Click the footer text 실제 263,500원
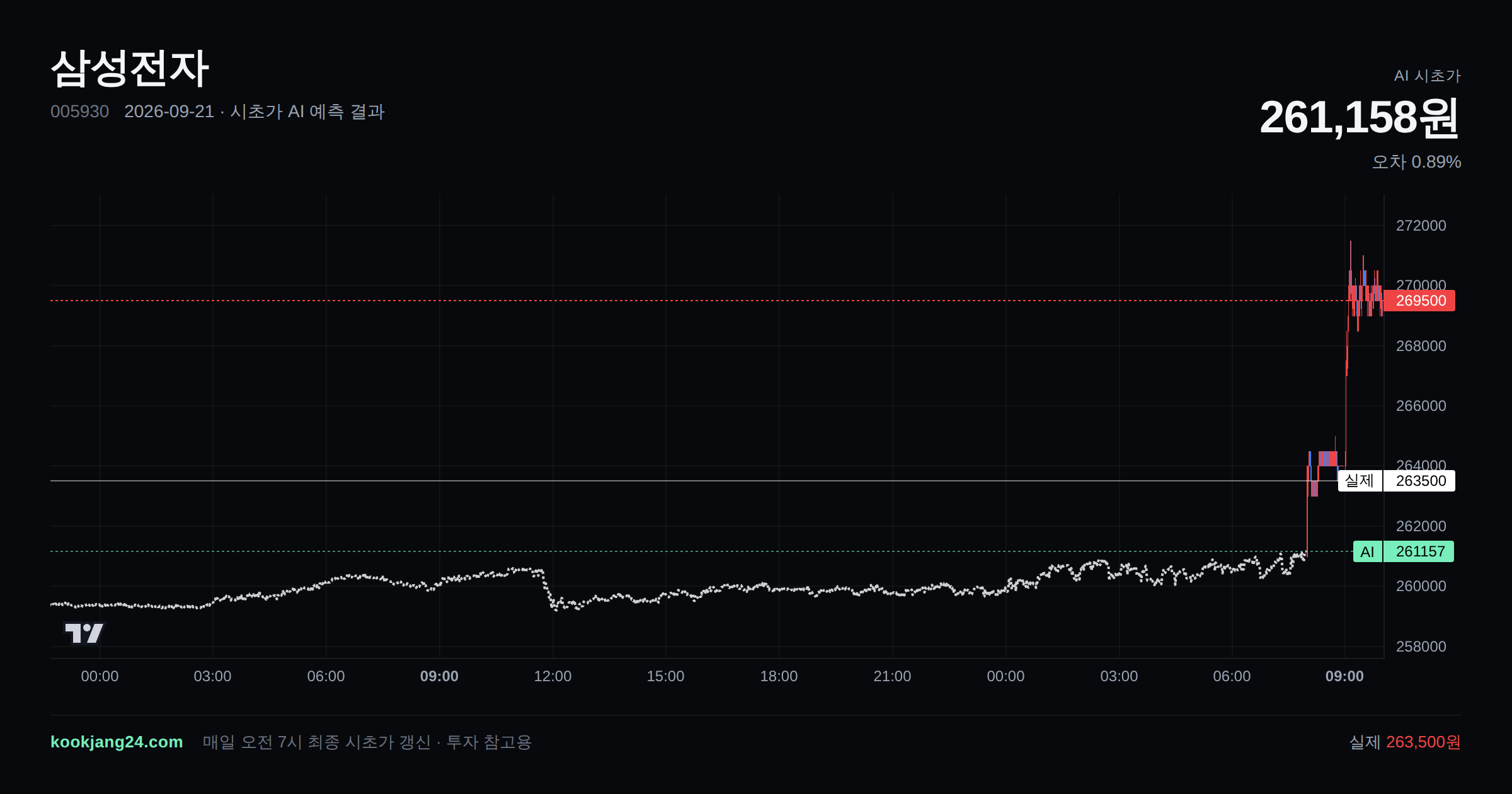1512x794 pixels. point(1405,742)
